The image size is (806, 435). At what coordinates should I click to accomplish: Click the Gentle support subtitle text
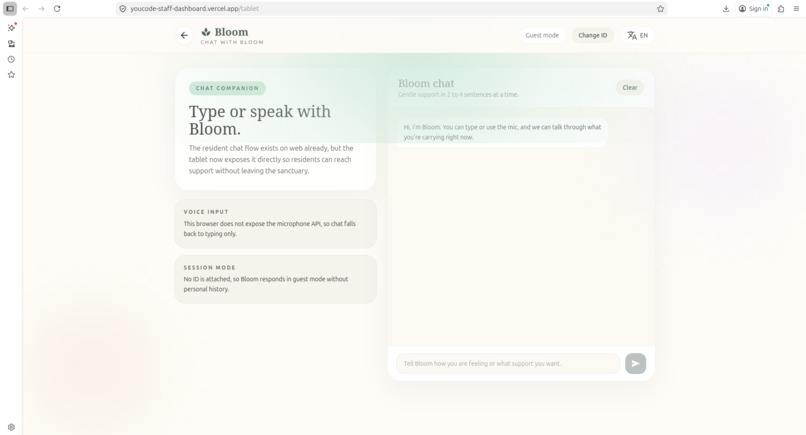[458, 95]
